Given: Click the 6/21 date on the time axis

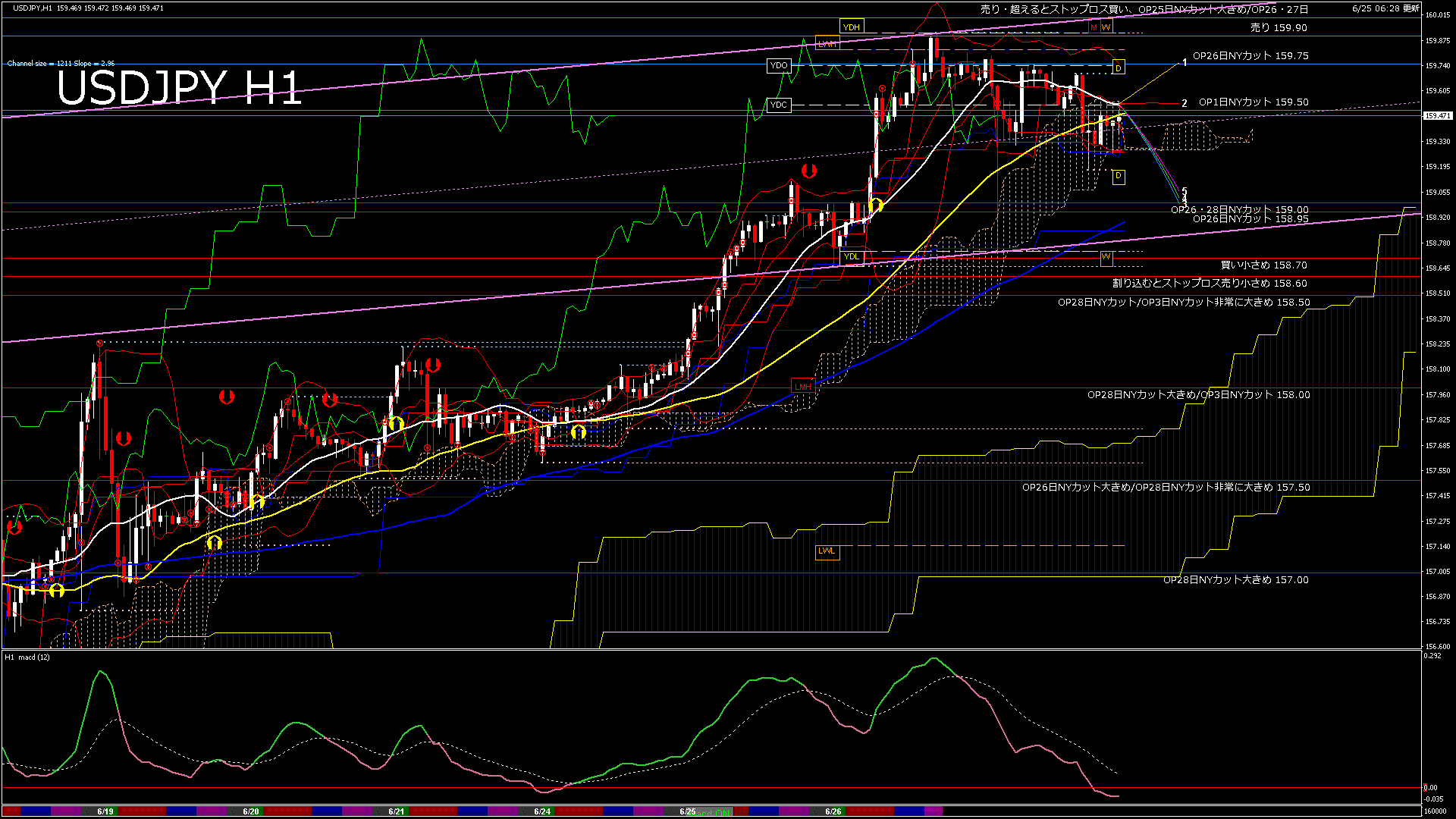Looking at the screenshot, I should pos(397,811).
